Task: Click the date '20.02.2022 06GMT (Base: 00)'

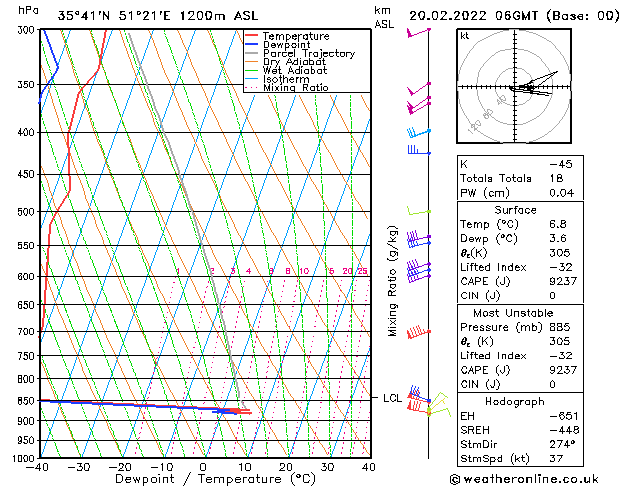Action: tap(514, 16)
